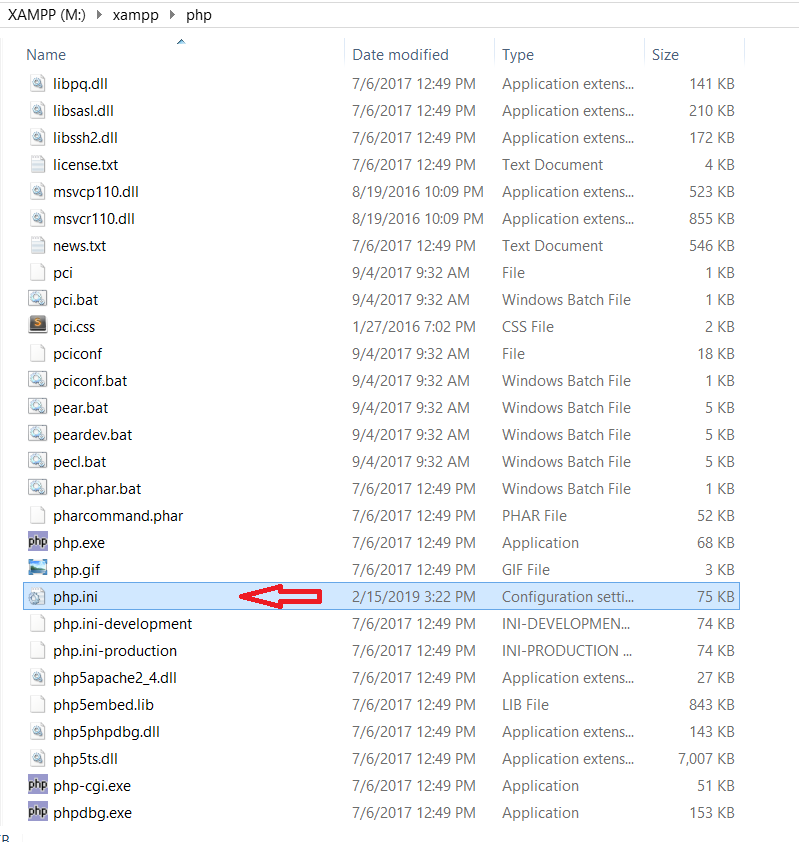The height and width of the screenshot is (842, 799).
Task: Click the pciconf.bat batch file icon
Action: coord(38,380)
